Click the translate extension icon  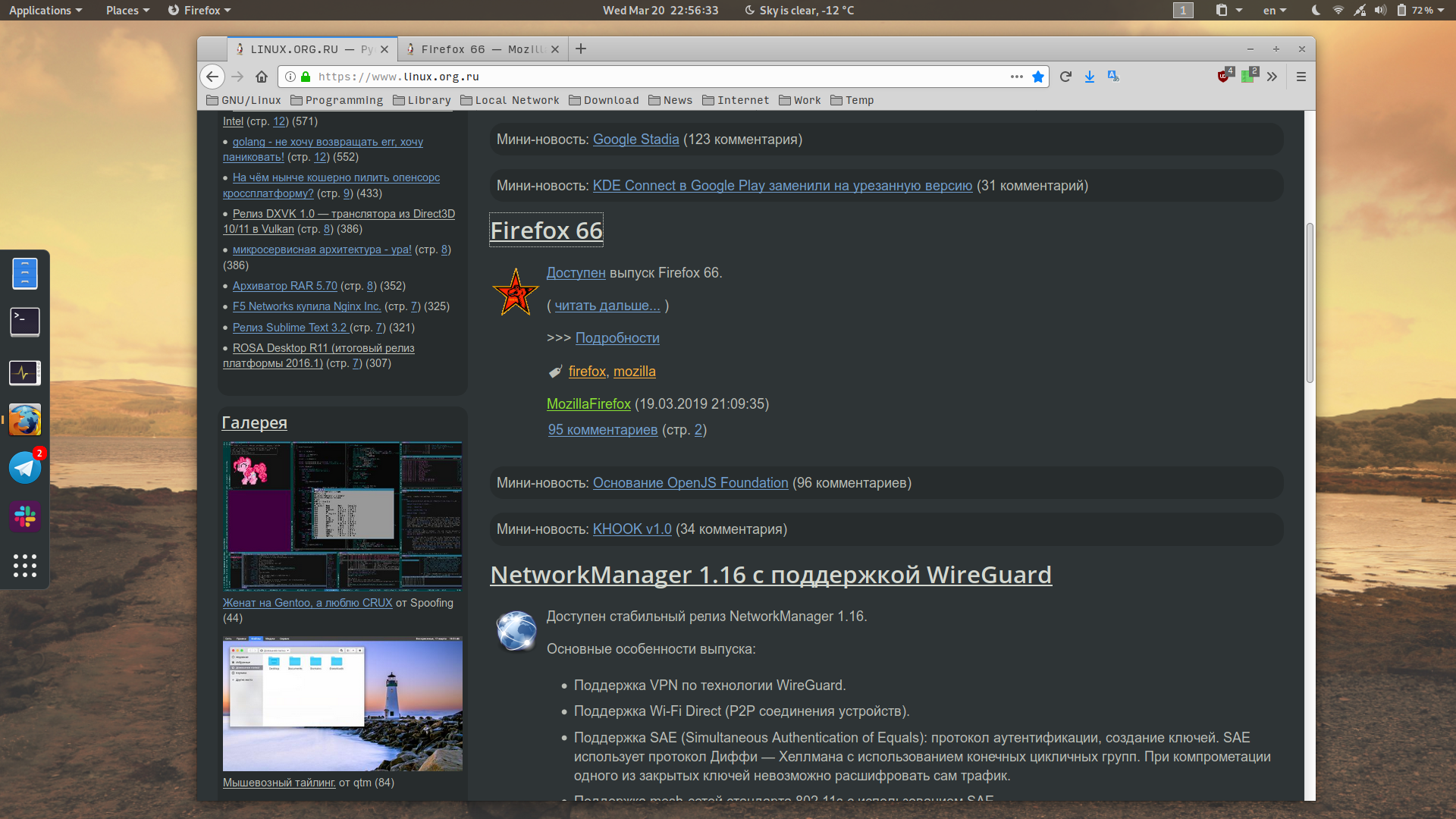tap(1113, 77)
